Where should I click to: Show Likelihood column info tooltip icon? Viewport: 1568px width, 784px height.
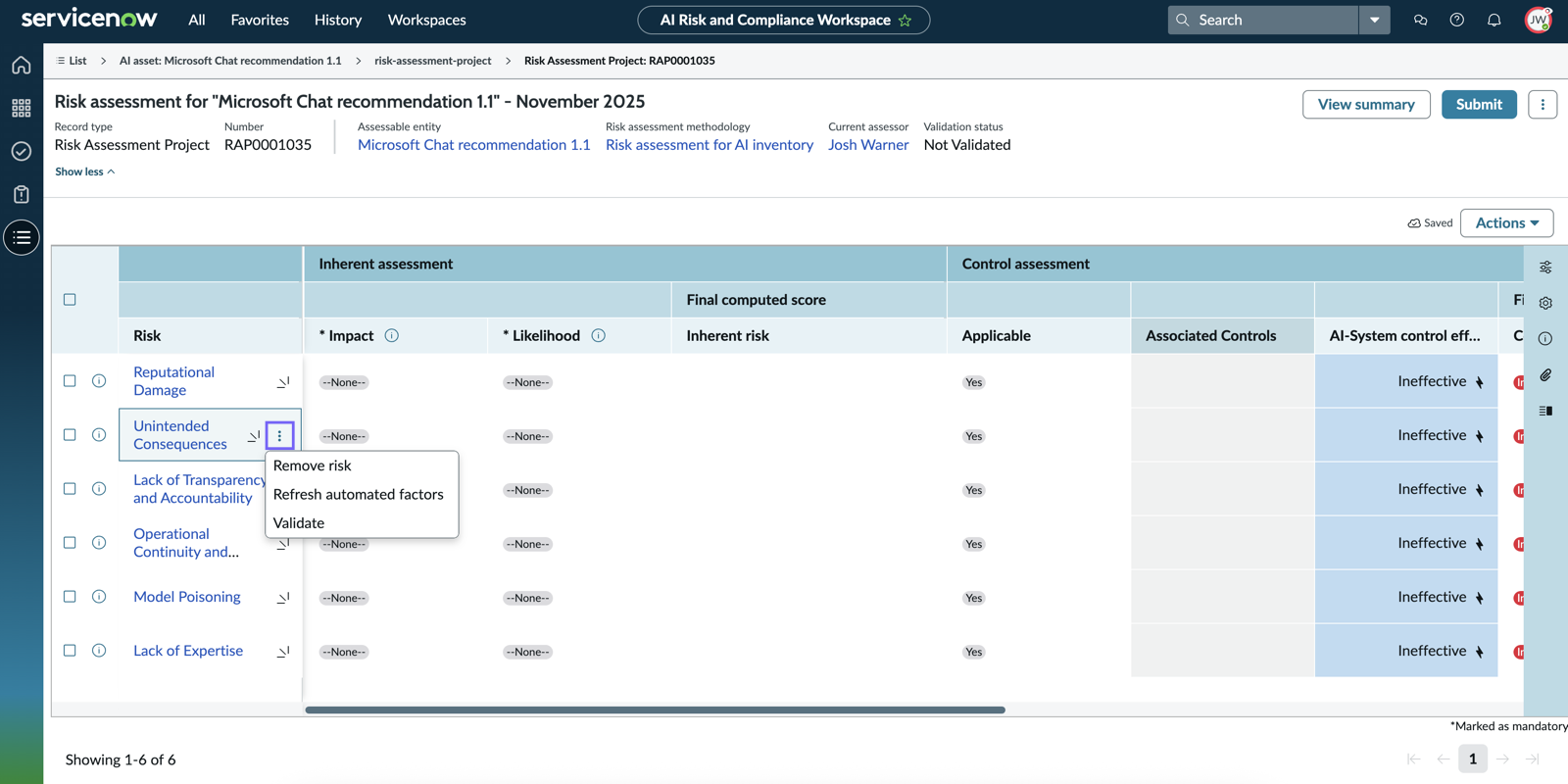click(x=599, y=335)
